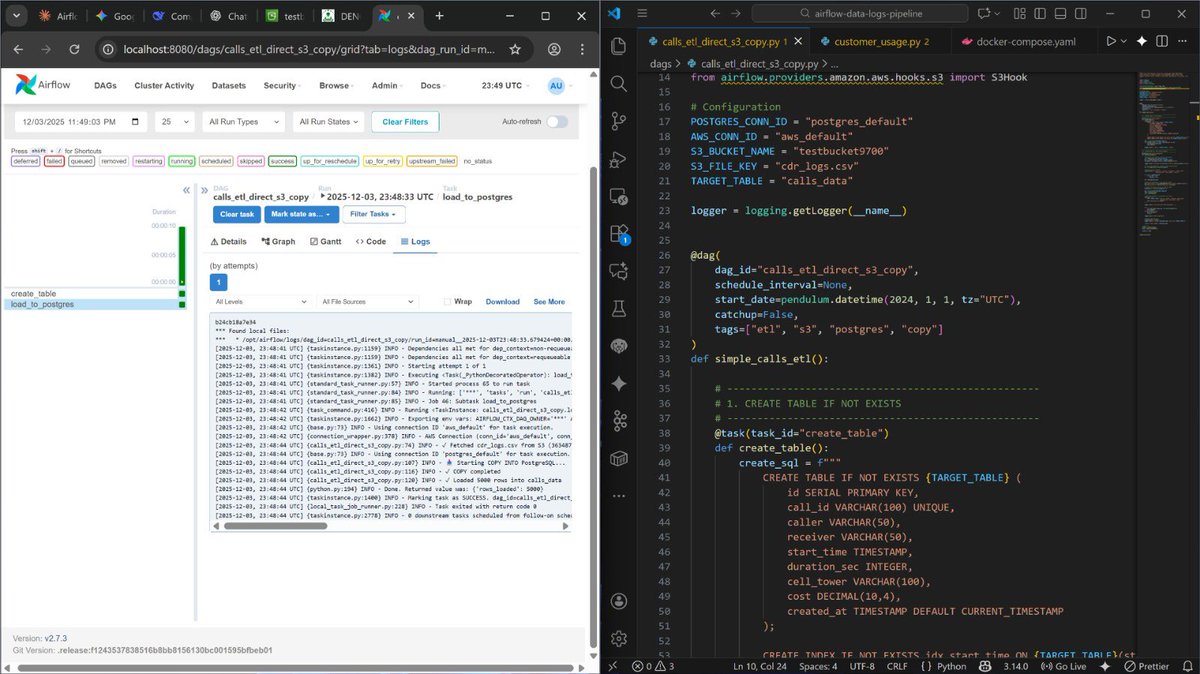Open the Docker panel in the activity bar
Screen dimensions: 1200x674
coord(618,459)
